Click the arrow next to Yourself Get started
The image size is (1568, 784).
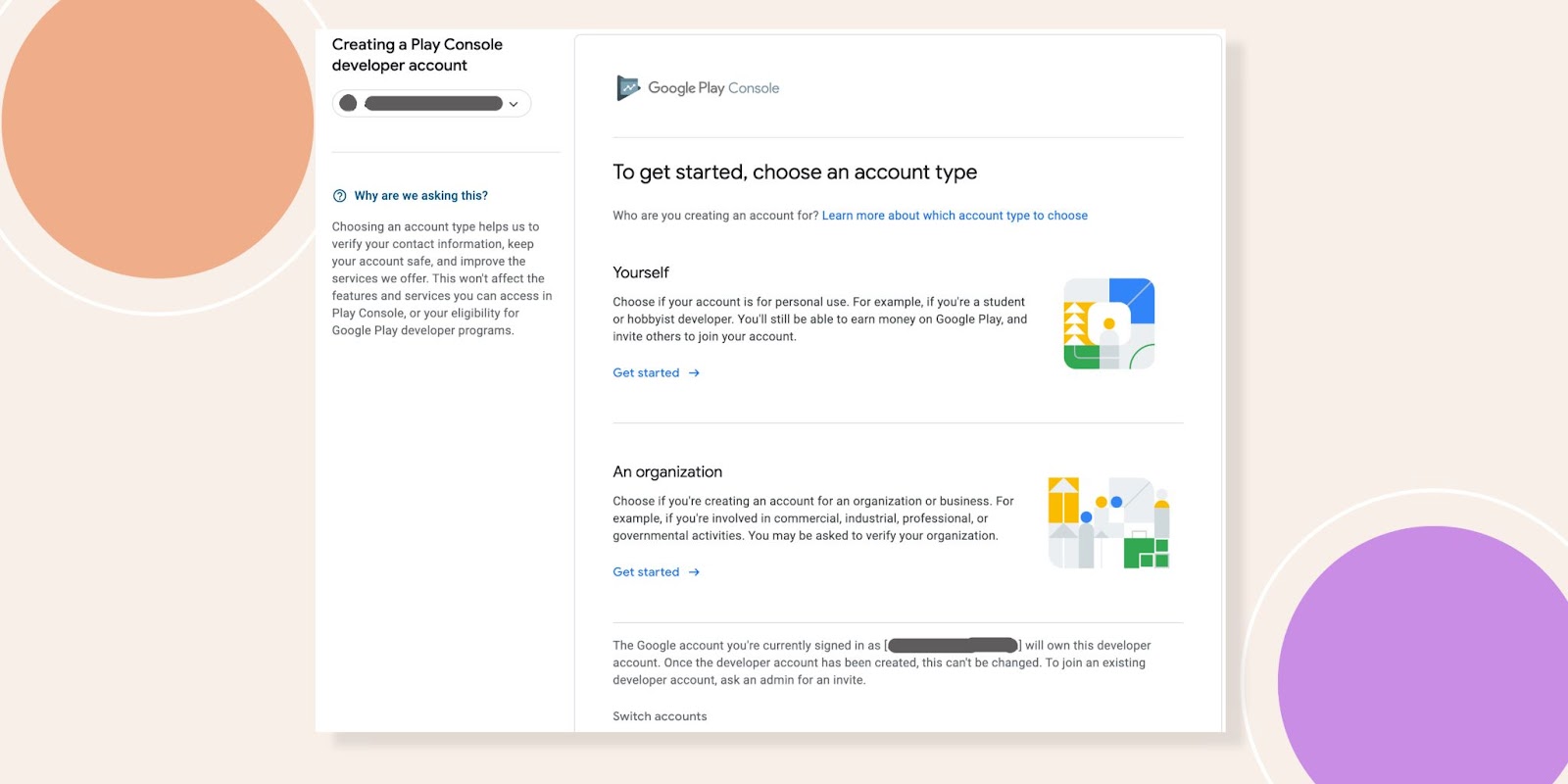[x=694, y=373]
